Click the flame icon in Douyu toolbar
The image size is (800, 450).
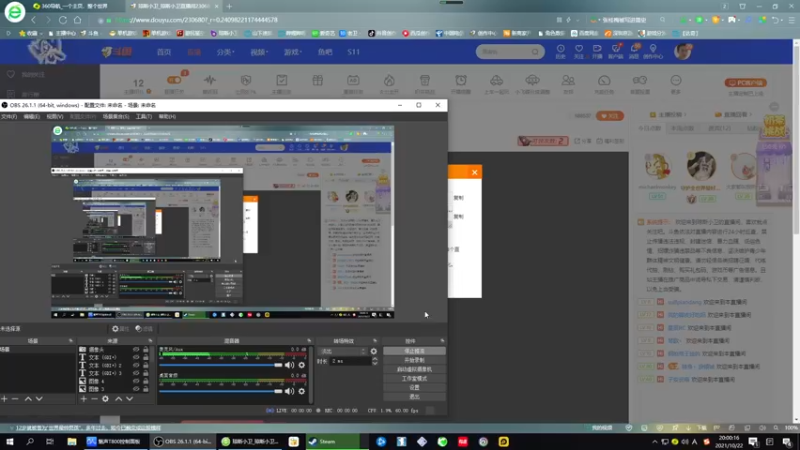pos(389,80)
